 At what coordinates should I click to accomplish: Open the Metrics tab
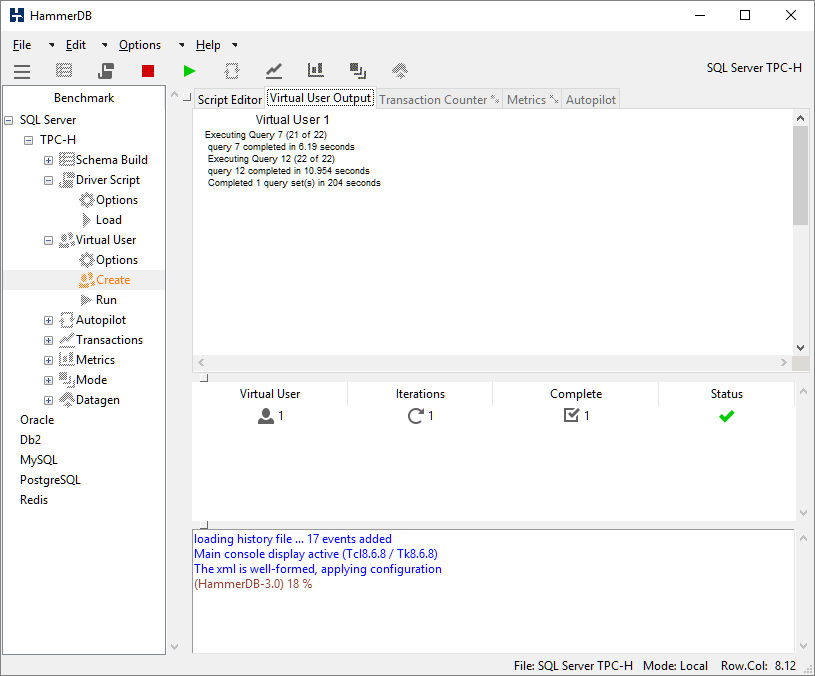click(x=532, y=100)
